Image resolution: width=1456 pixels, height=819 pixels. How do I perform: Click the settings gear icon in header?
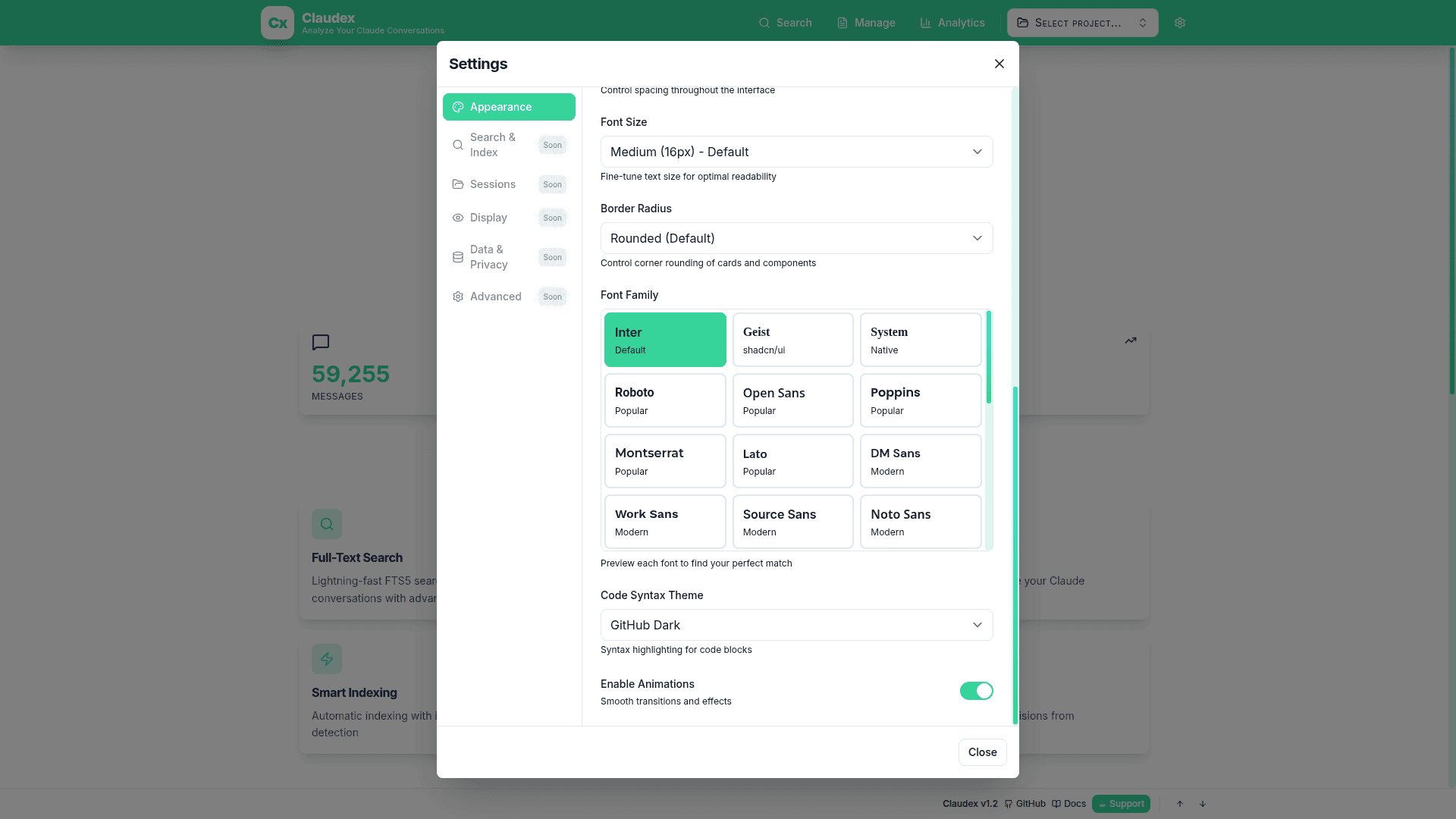click(x=1180, y=23)
